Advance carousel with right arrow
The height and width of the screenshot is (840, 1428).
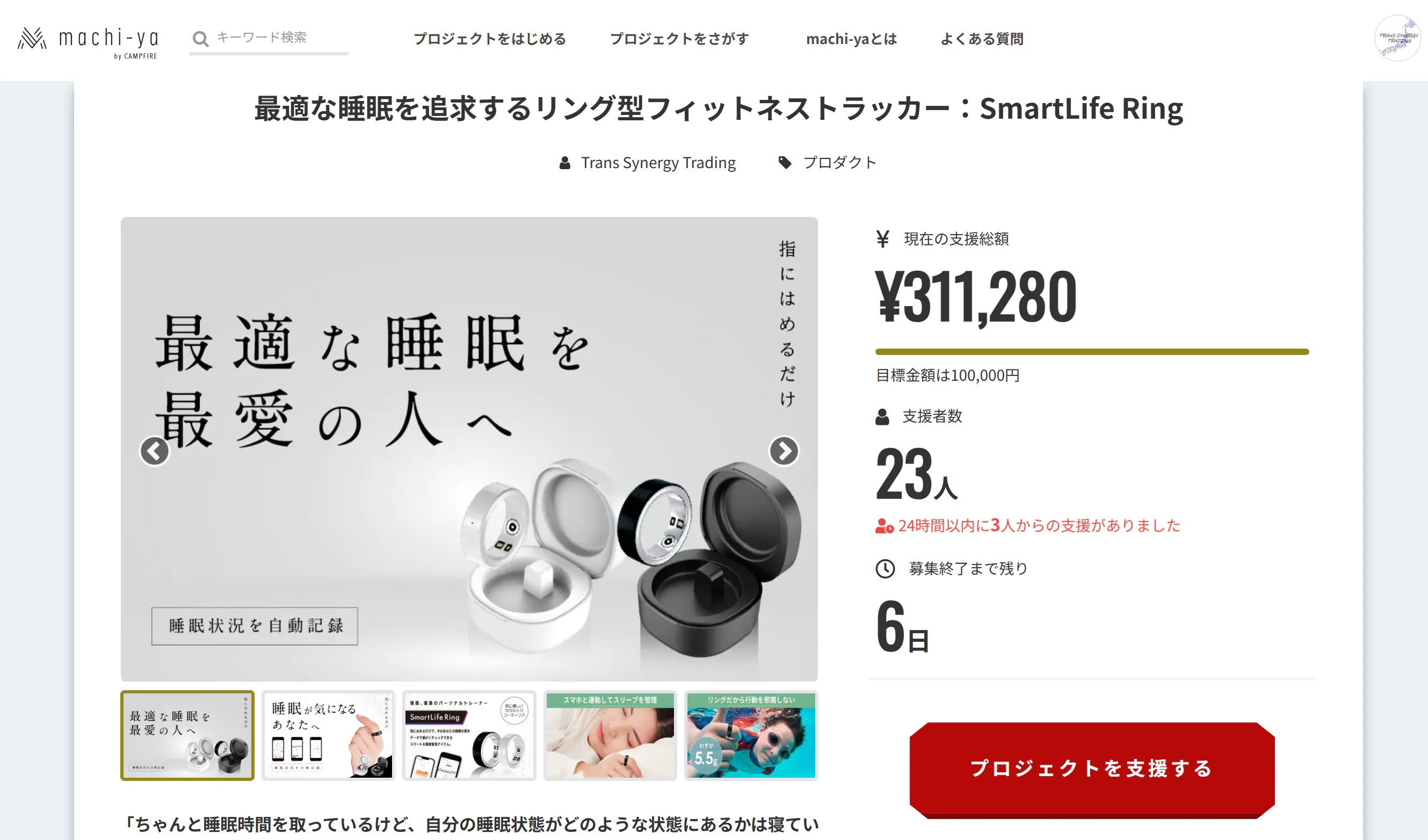(x=784, y=451)
